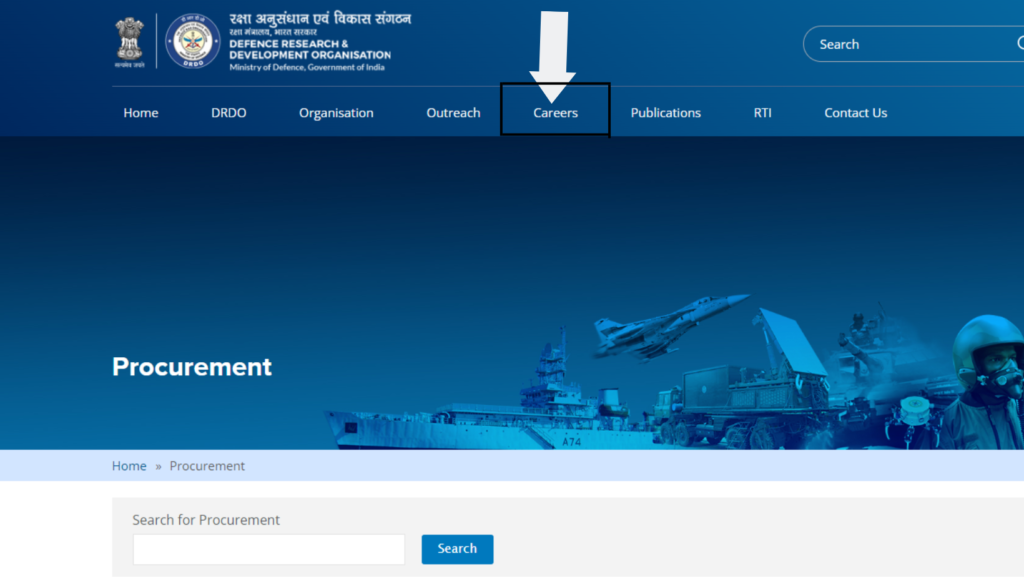Viewport: 1024px width, 577px height.
Task: Click the Home breadcrumb link
Action: tap(129, 466)
